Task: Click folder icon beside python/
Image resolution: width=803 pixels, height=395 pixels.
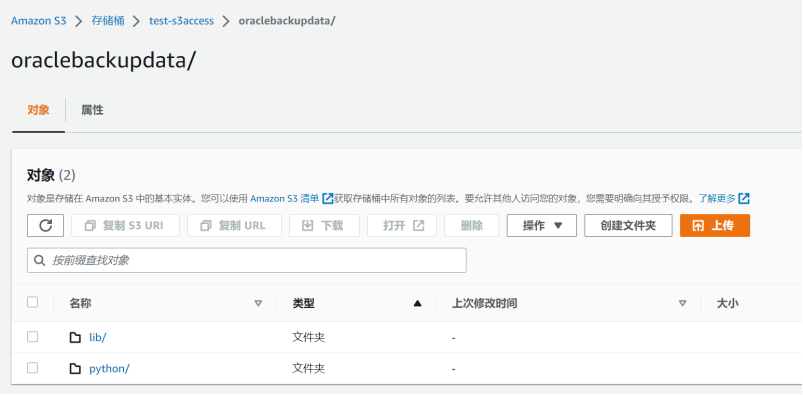Action: (75, 368)
